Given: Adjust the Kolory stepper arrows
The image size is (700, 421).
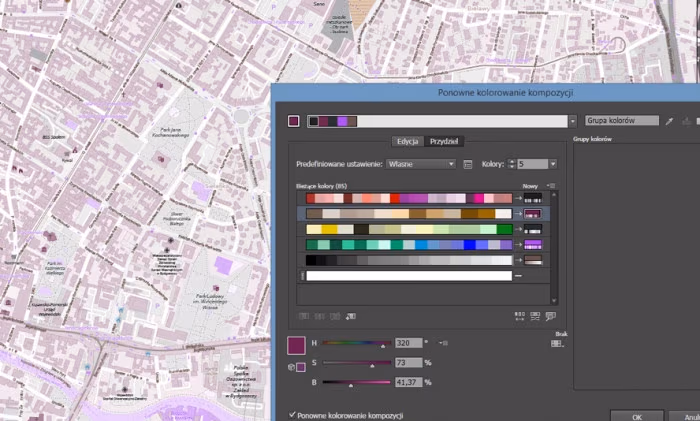Looking at the screenshot, I should 512,164.
